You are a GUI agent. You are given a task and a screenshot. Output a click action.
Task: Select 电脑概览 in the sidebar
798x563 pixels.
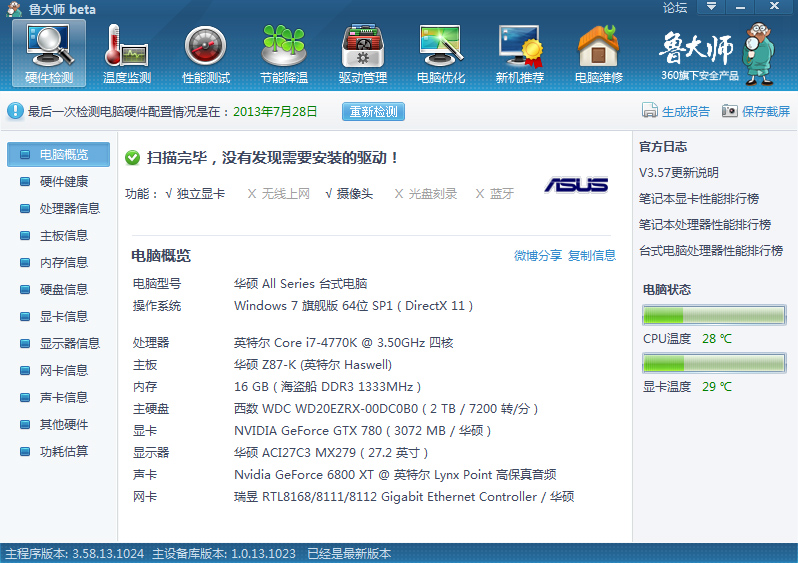(x=59, y=154)
